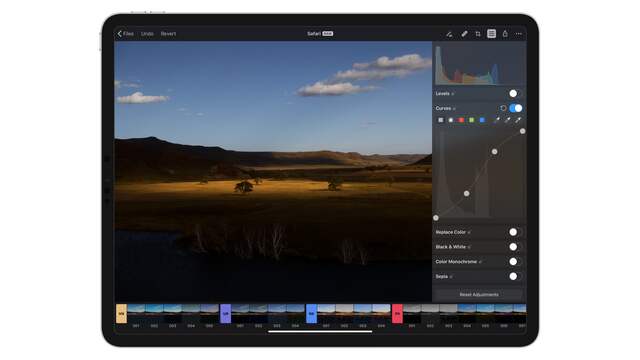Toggle the Levels adjustment switch
Image resolution: width=640 pixels, height=360 pixels.
pyautogui.click(x=515, y=93)
